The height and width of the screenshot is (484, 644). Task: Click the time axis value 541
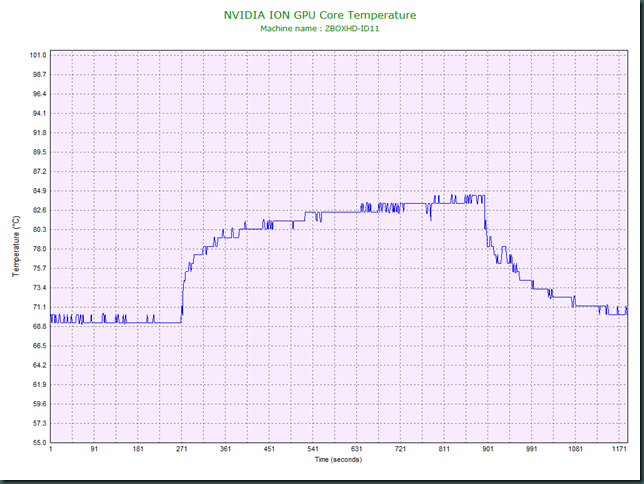coord(313,449)
